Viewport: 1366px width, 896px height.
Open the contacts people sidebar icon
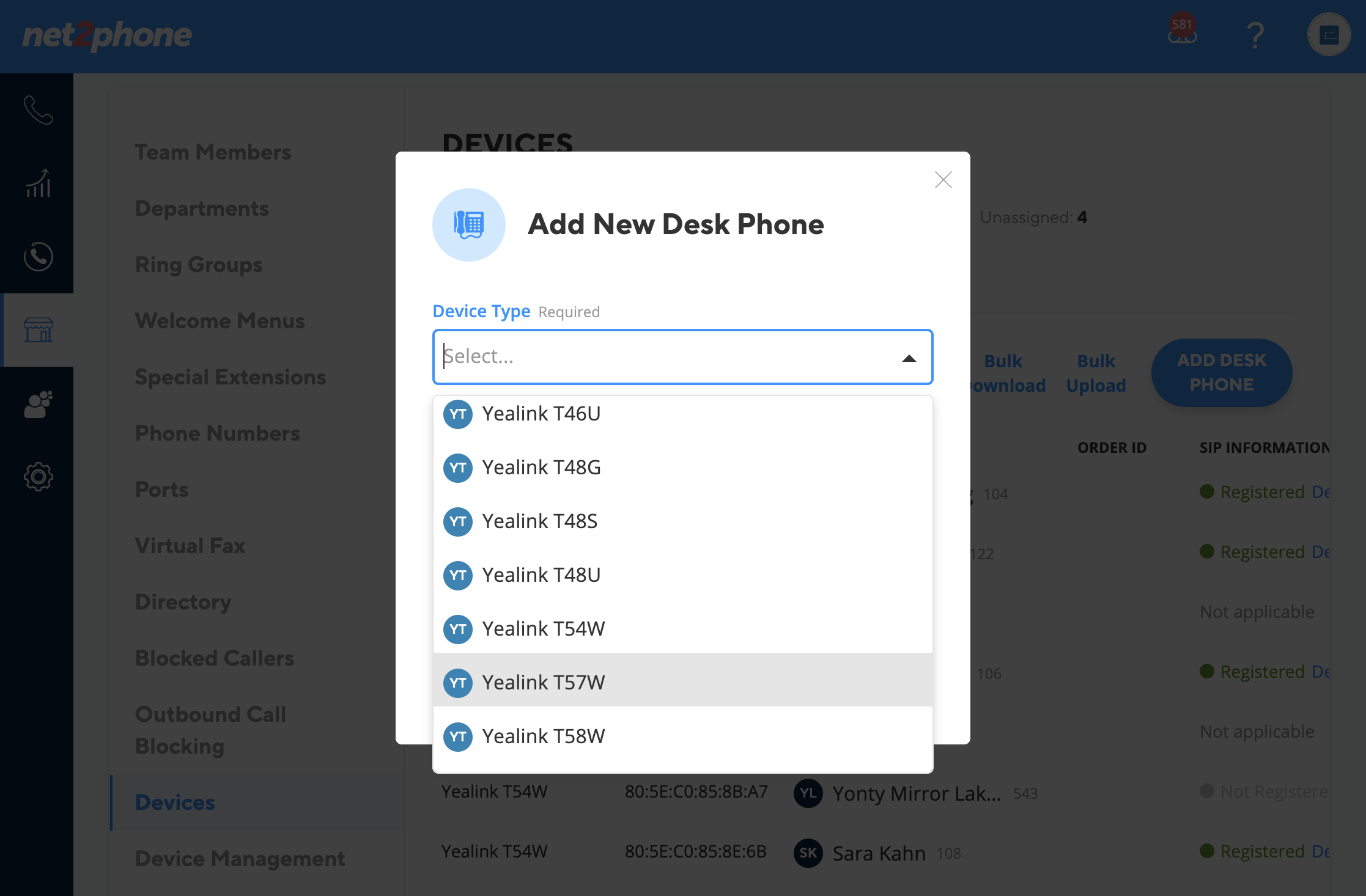38,404
